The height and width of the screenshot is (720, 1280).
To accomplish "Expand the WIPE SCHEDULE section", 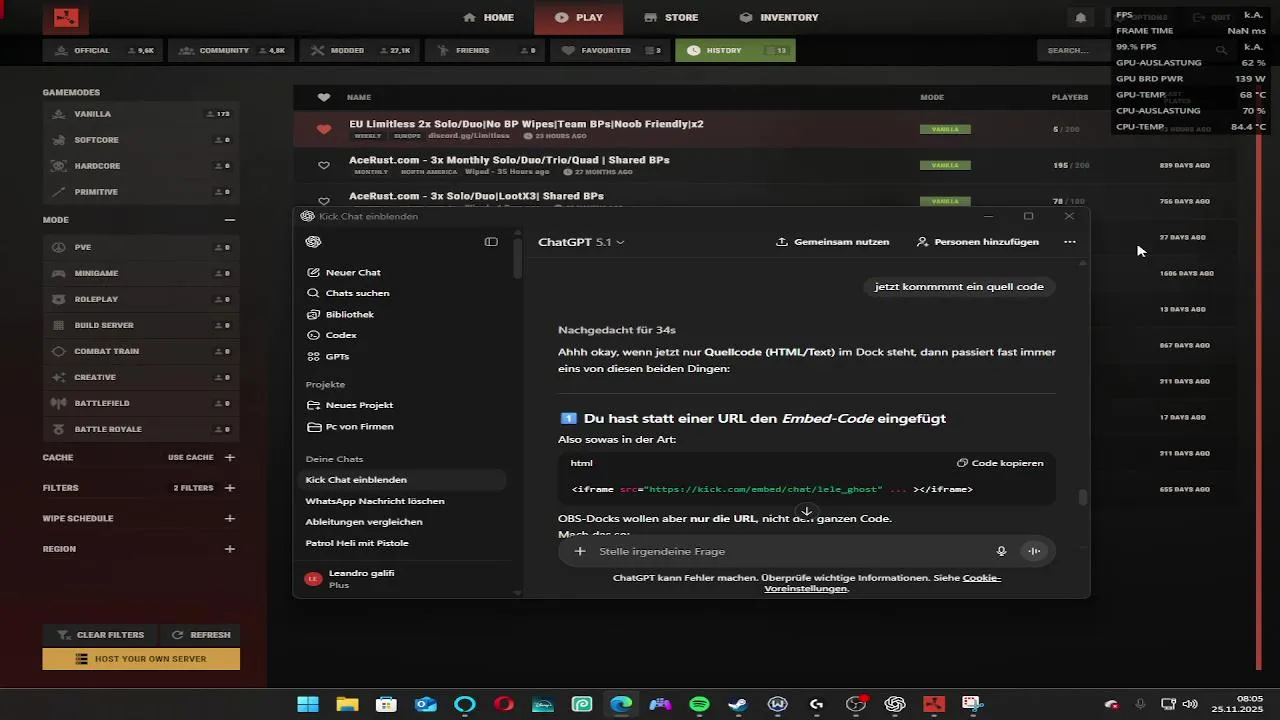I will pyautogui.click(x=230, y=518).
